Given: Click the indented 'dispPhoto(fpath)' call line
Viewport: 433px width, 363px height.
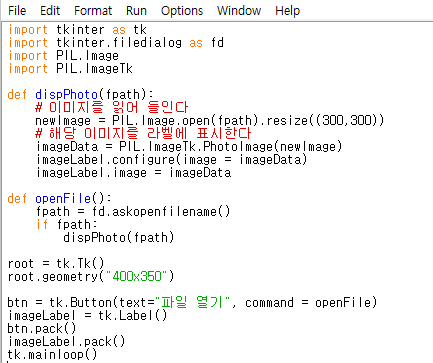Looking at the screenshot, I should coord(119,238).
